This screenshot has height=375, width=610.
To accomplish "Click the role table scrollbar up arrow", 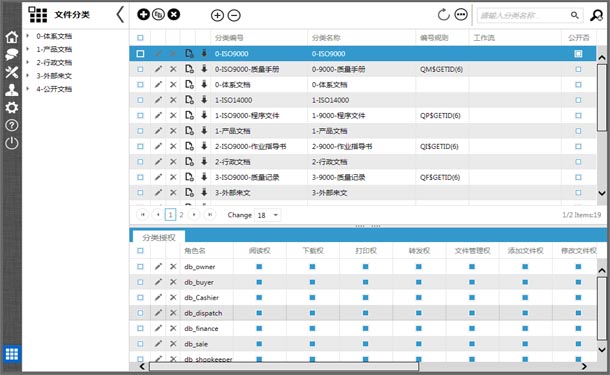I will (x=602, y=270).
